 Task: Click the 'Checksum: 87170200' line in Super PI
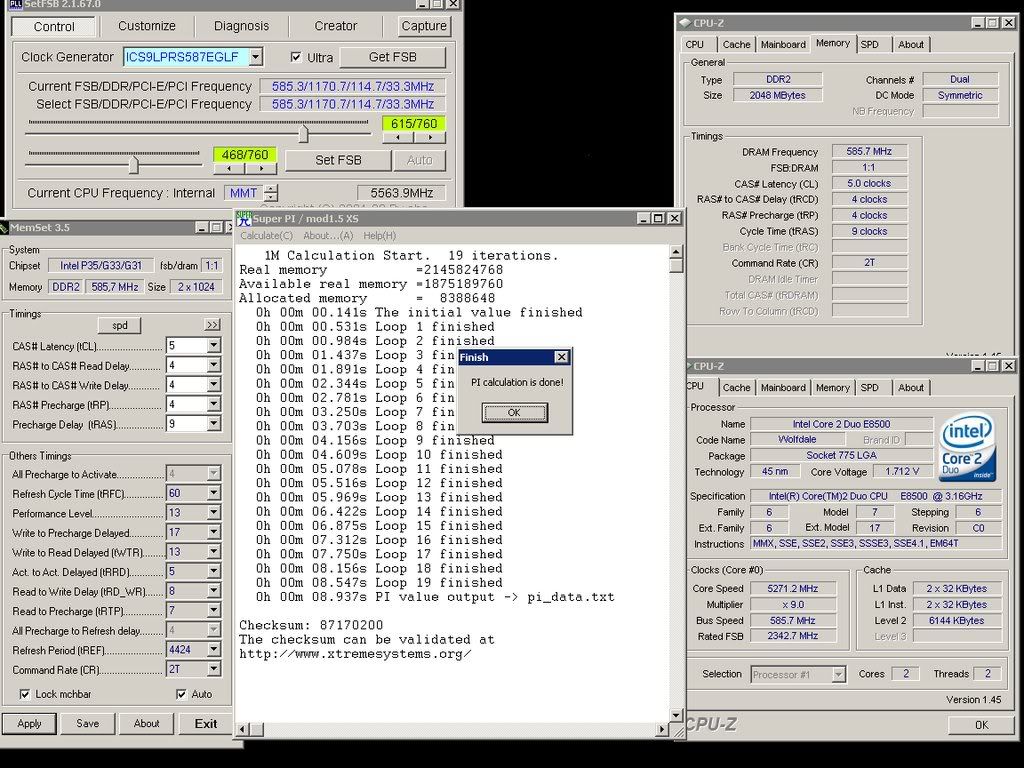coord(311,625)
